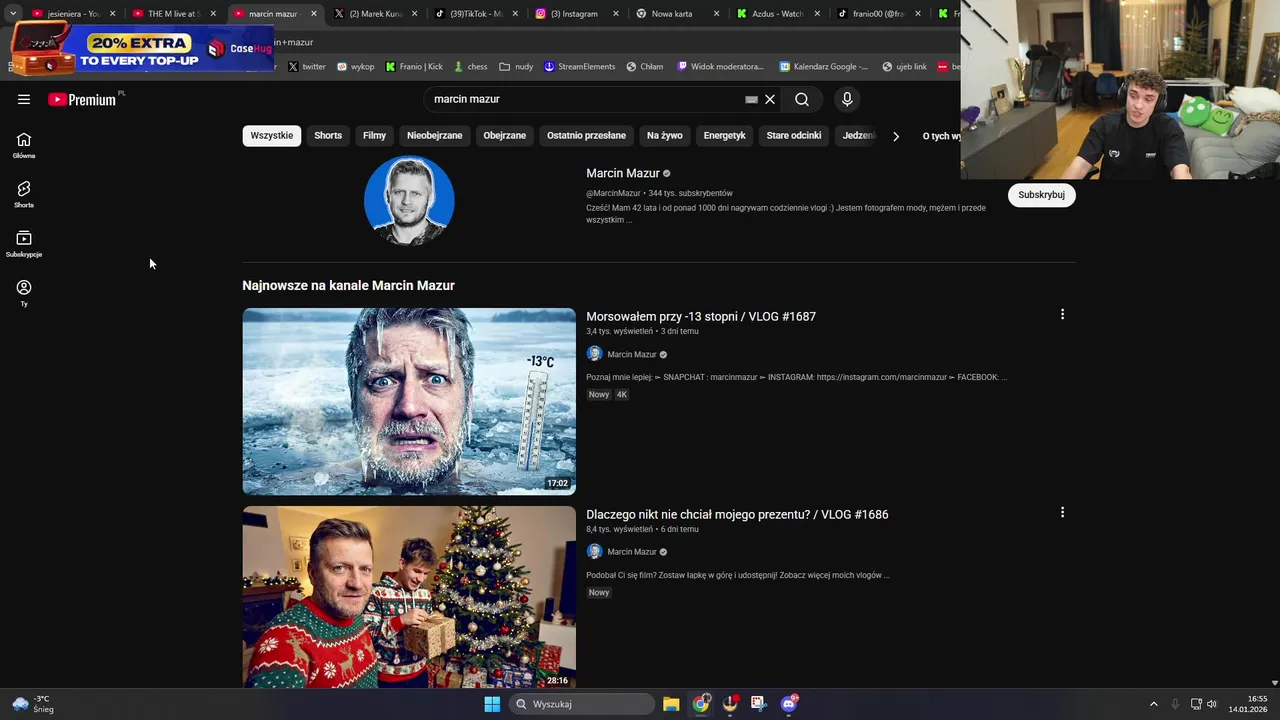The image size is (1280, 720).
Task: Select the Wszystkie filter chip
Action: pyautogui.click(x=272, y=136)
